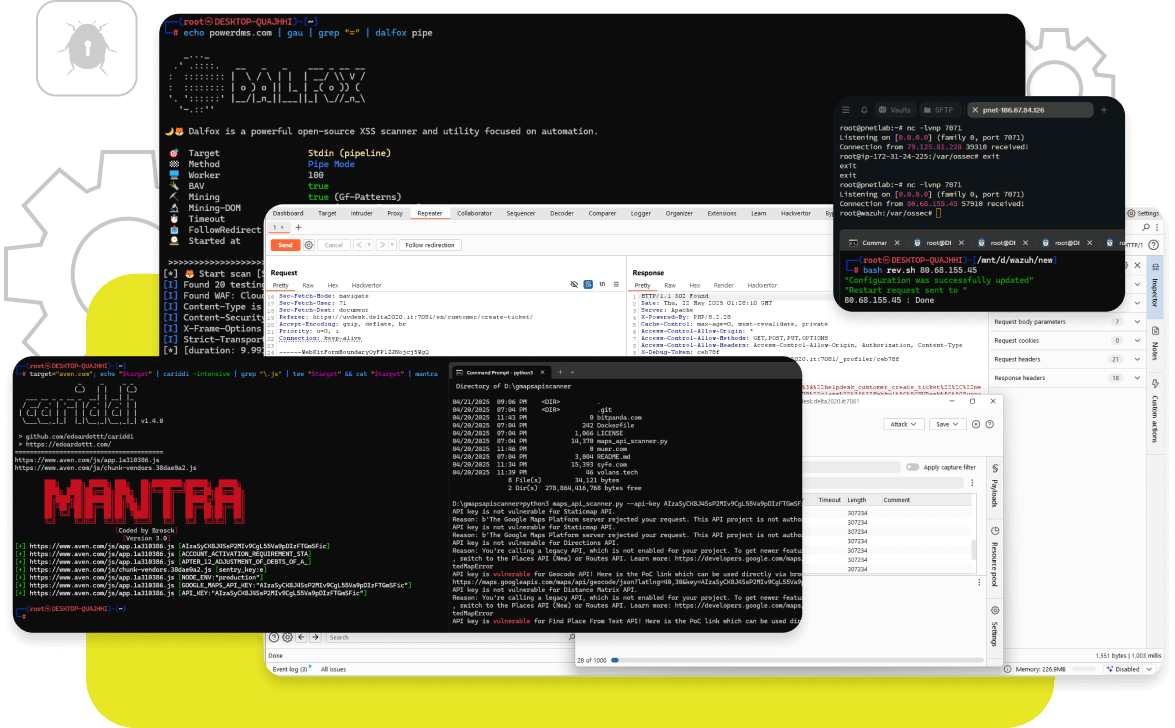Click the Repeater settings gear icon
The width and height of the screenshot is (1175, 728).
pyautogui.click(x=309, y=245)
